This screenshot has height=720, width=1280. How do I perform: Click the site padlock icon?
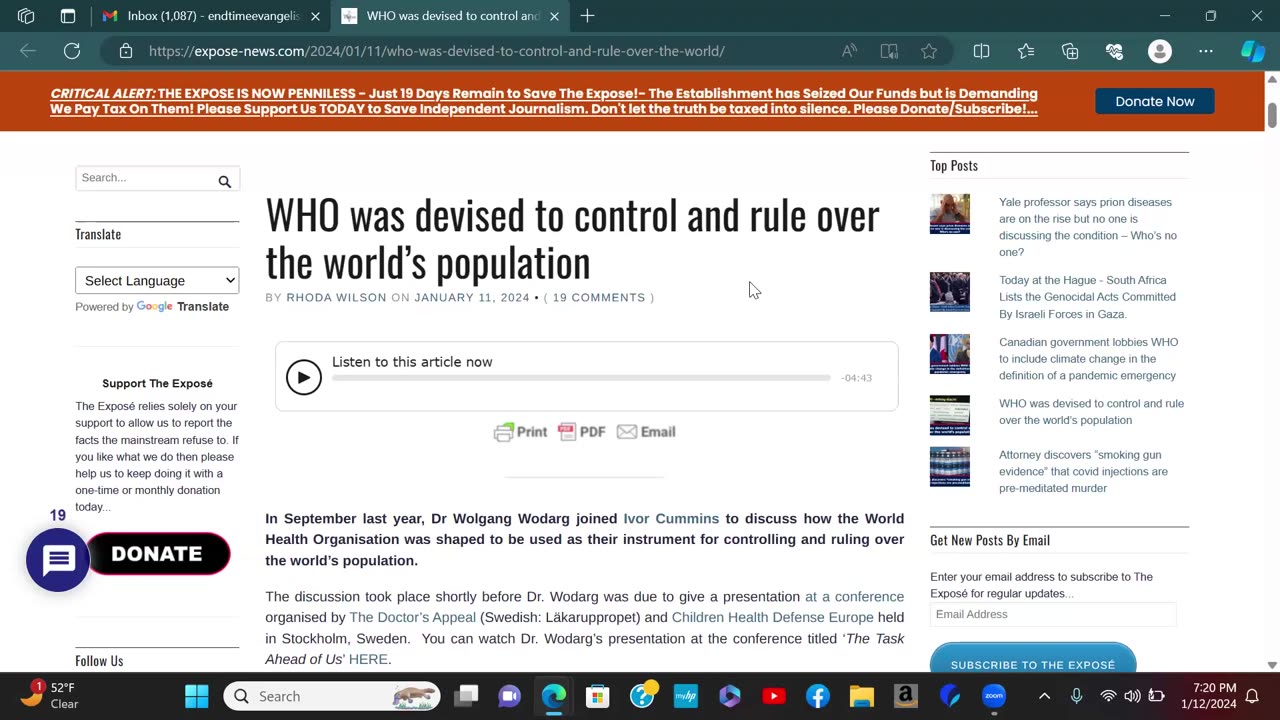(x=126, y=51)
